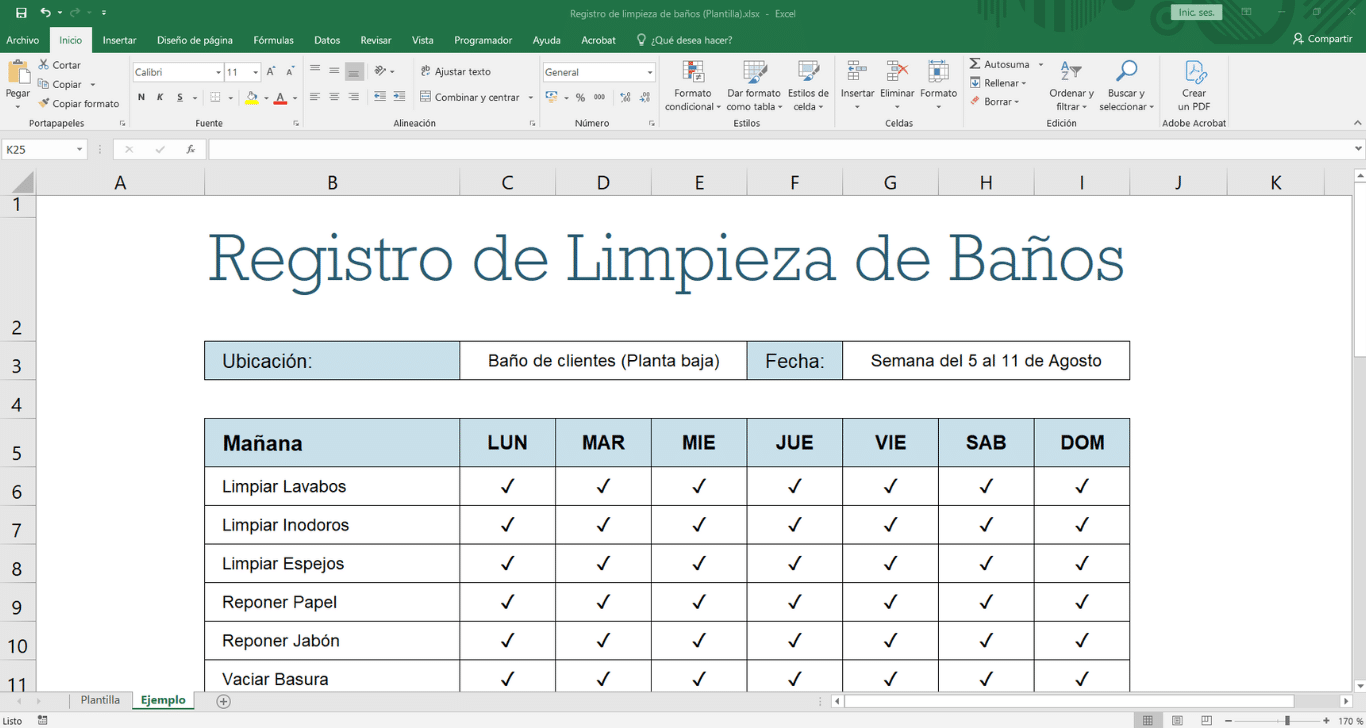The width and height of the screenshot is (1366, 728).
Task: Click inside the formula bar
Action: point(600,150)
